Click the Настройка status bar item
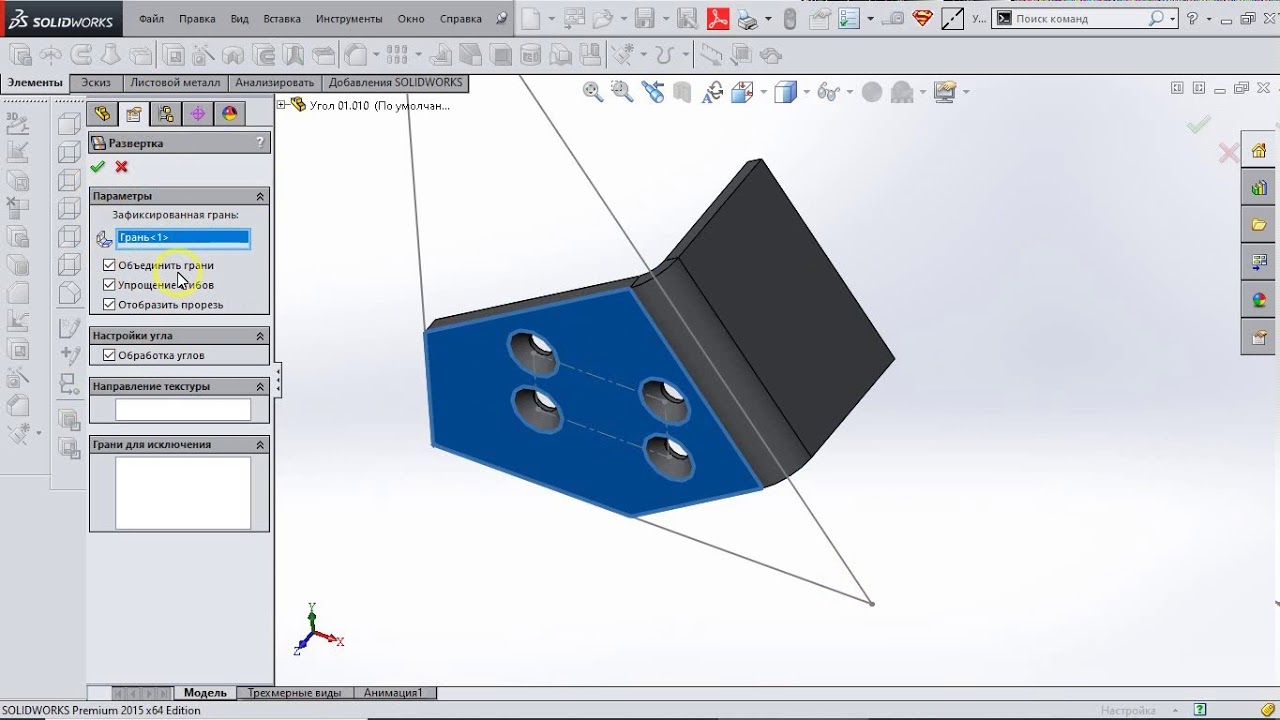 click(1128, 711)
